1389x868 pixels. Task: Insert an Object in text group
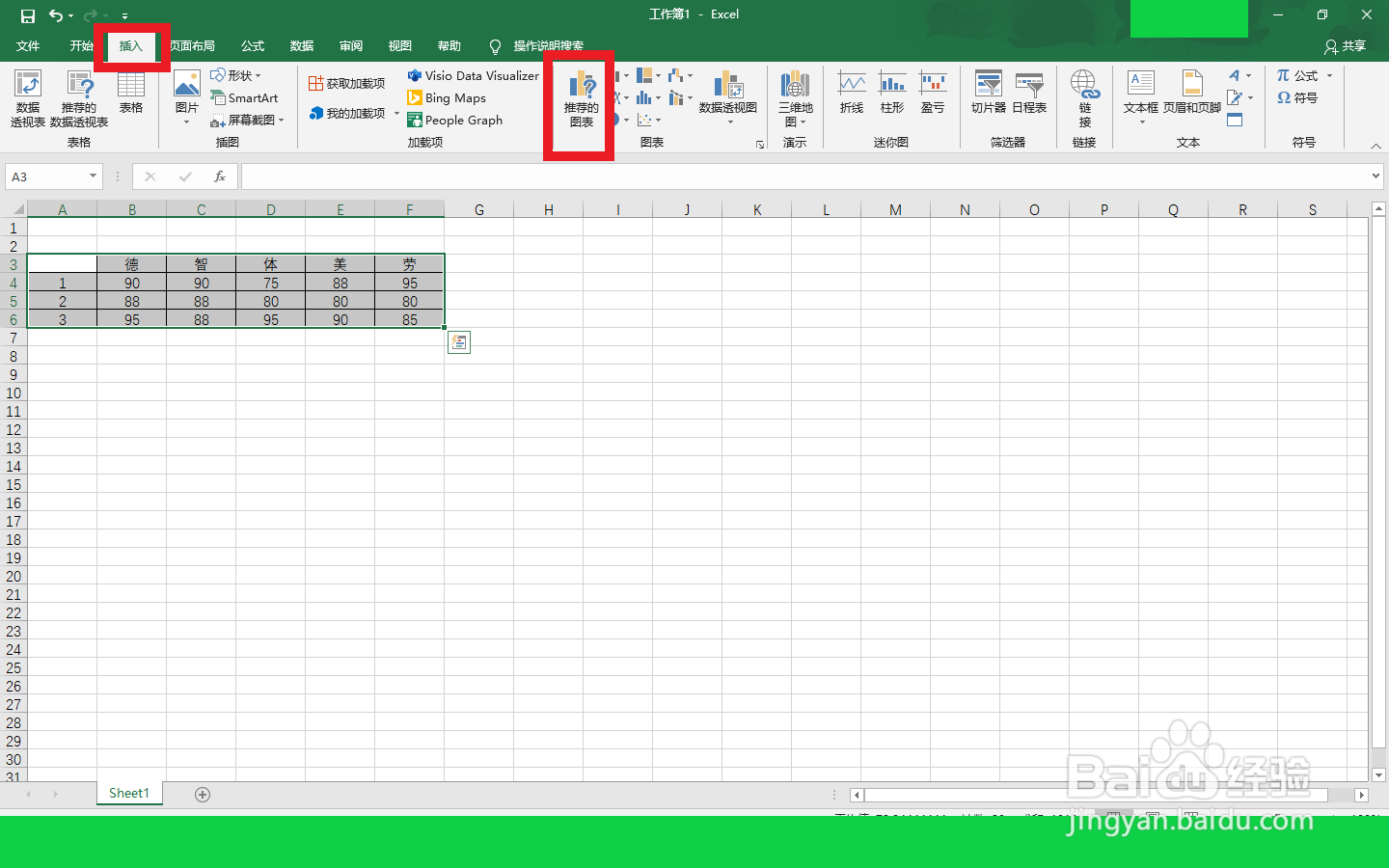coord(1235,120)
